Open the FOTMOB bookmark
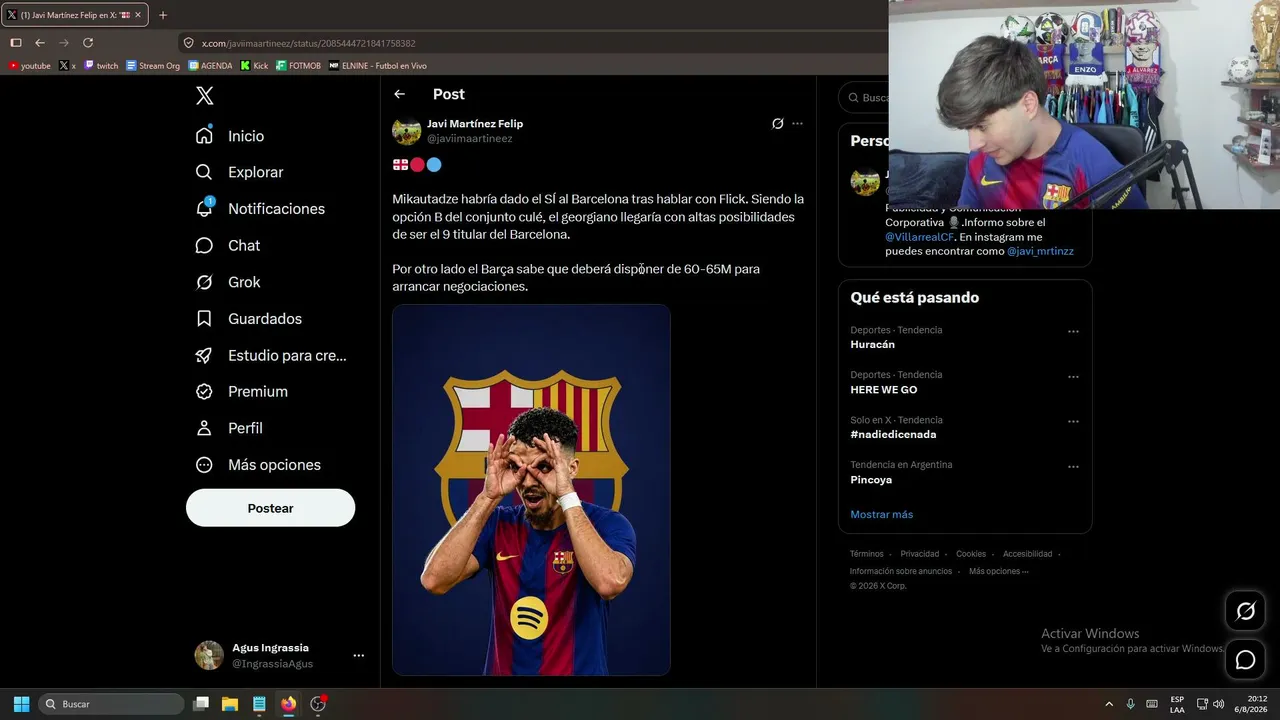Viewport: 1280px width, 720px height. point(298,66)
